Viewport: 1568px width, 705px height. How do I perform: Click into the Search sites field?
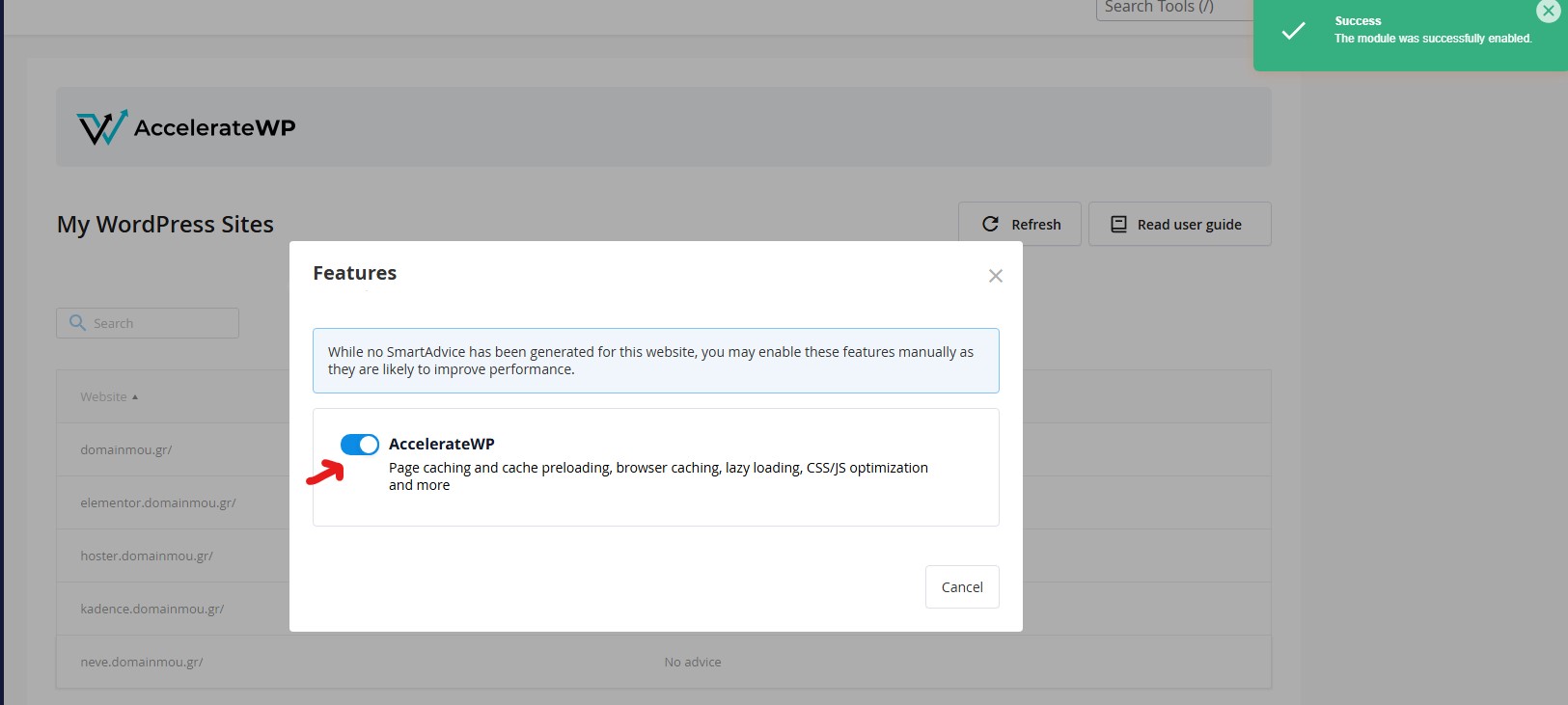pos(148,323)
